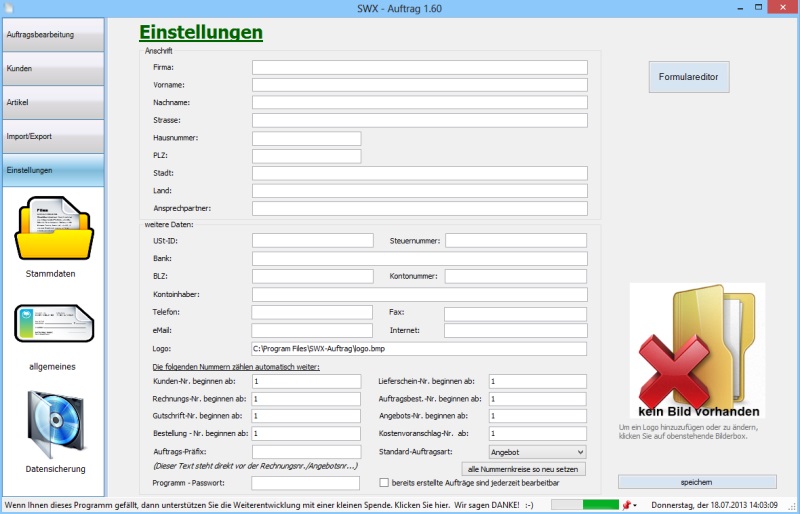The image size is (800, 514).
Task: Click the red pin icon in status bar
Action: [x=627, y=505]
